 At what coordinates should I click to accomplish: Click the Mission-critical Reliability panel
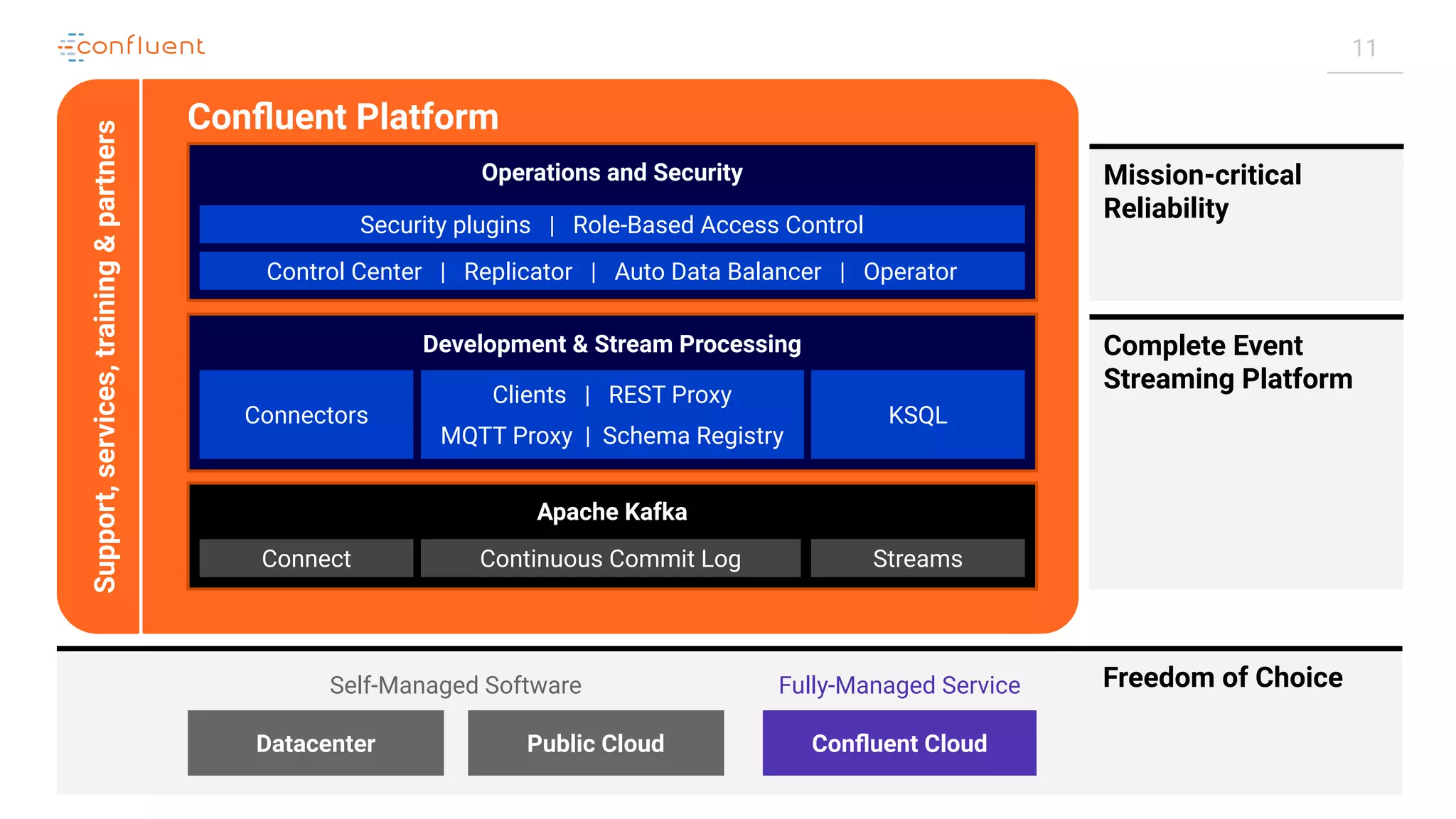point(1246,223)
